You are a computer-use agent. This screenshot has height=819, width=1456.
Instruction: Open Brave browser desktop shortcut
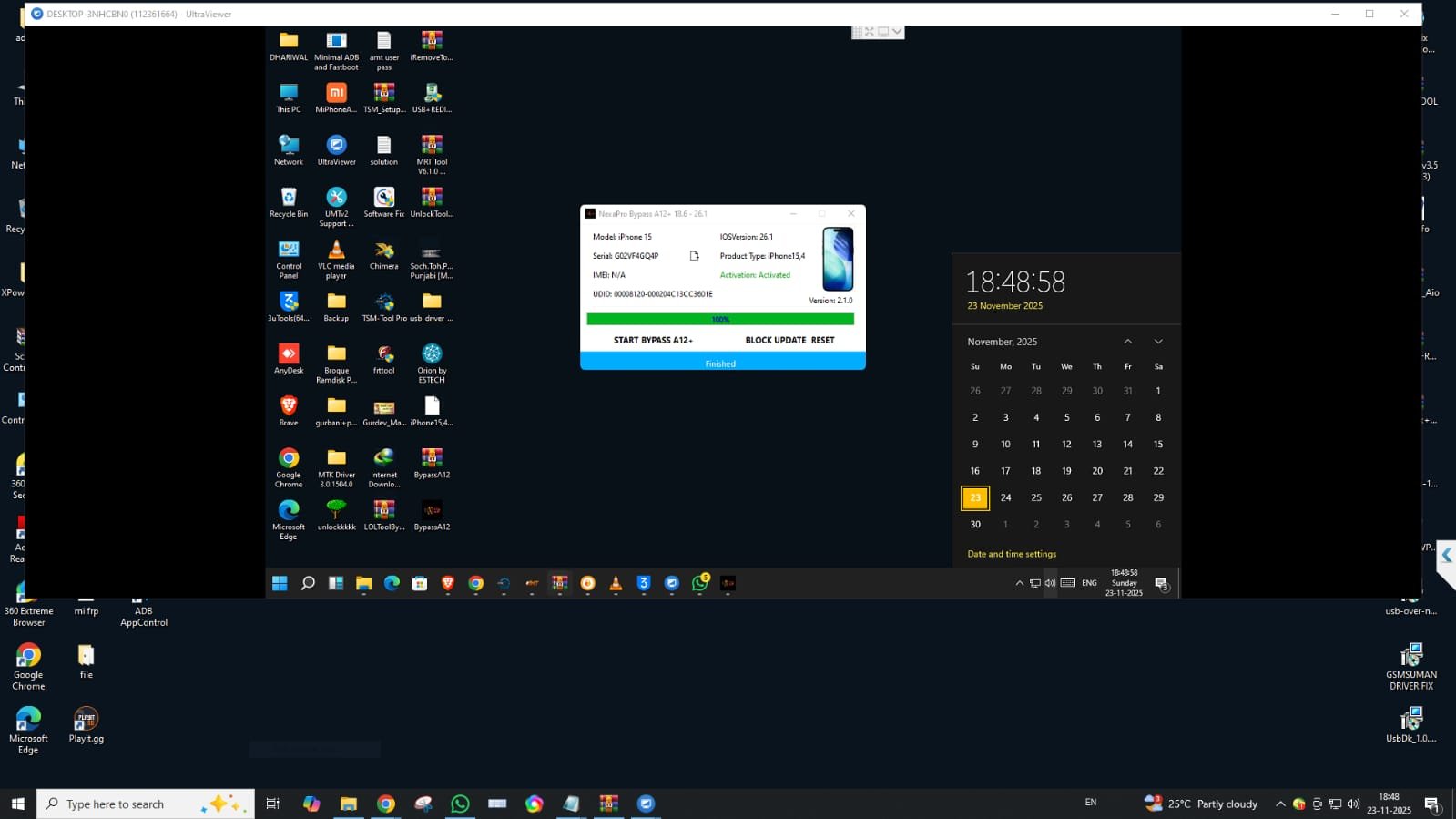pyautogui.click(x=289, y=406)
